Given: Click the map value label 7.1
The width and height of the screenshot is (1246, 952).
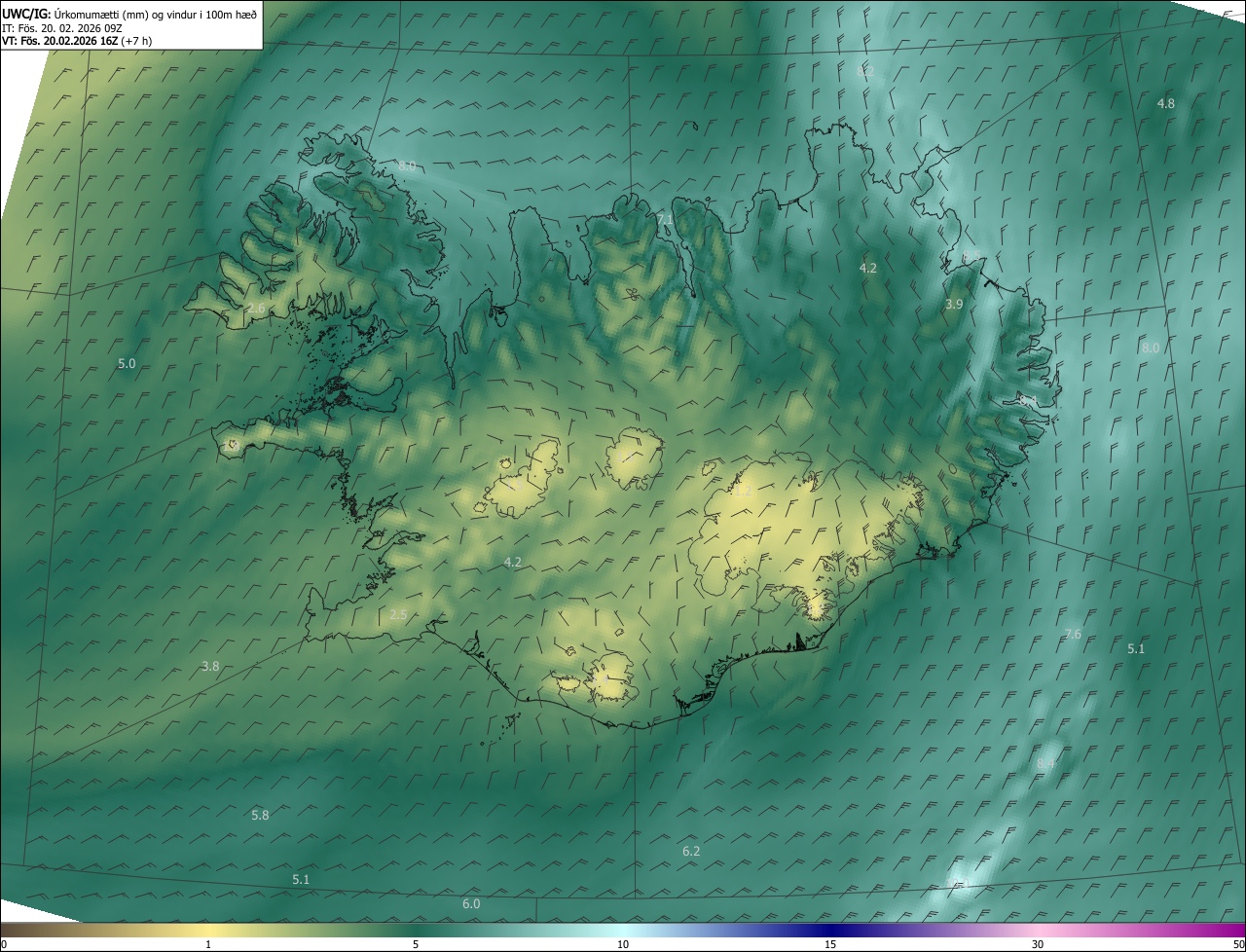Looking at the screenshot, I should [x=666, y=219].
